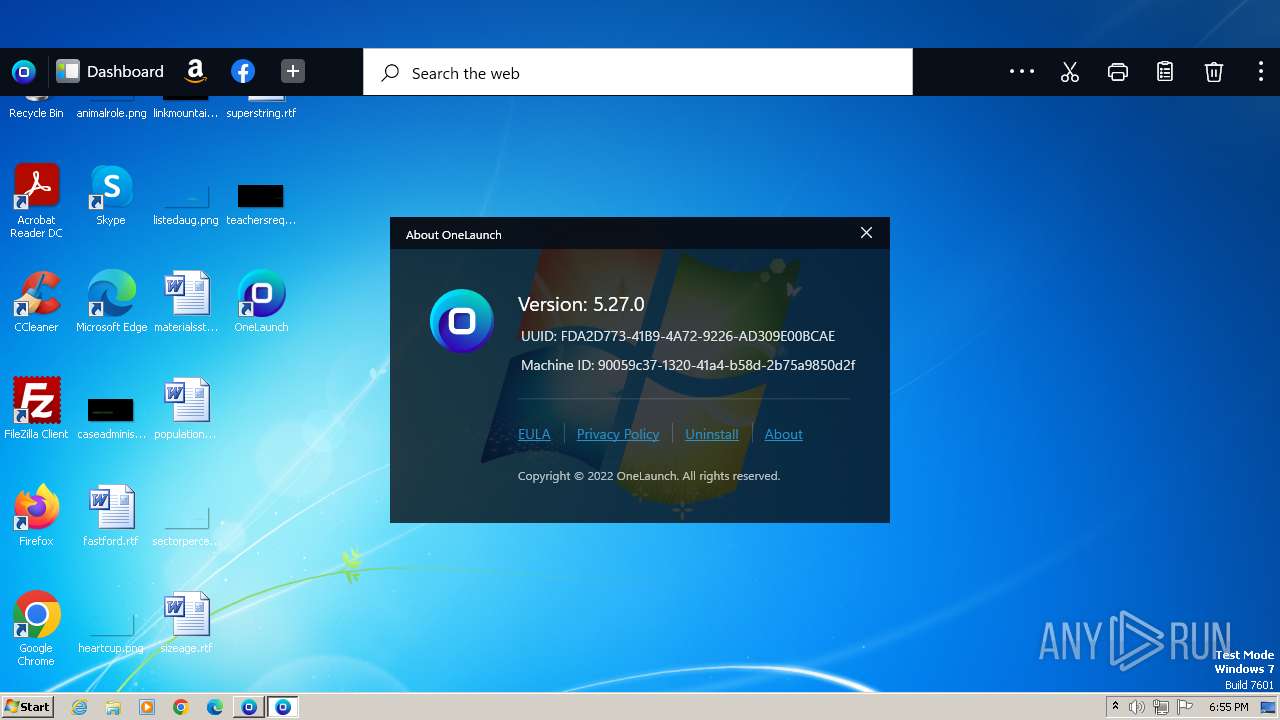Click the printer icon in the top bar
1280x720 pixels.
[1118, 72]
